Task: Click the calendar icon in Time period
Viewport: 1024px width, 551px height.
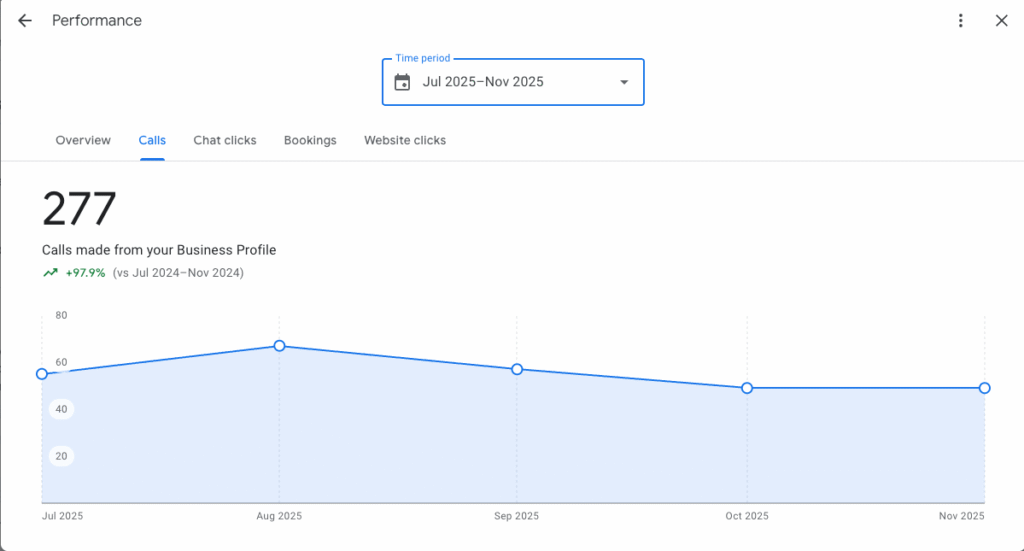Action: 402,82
